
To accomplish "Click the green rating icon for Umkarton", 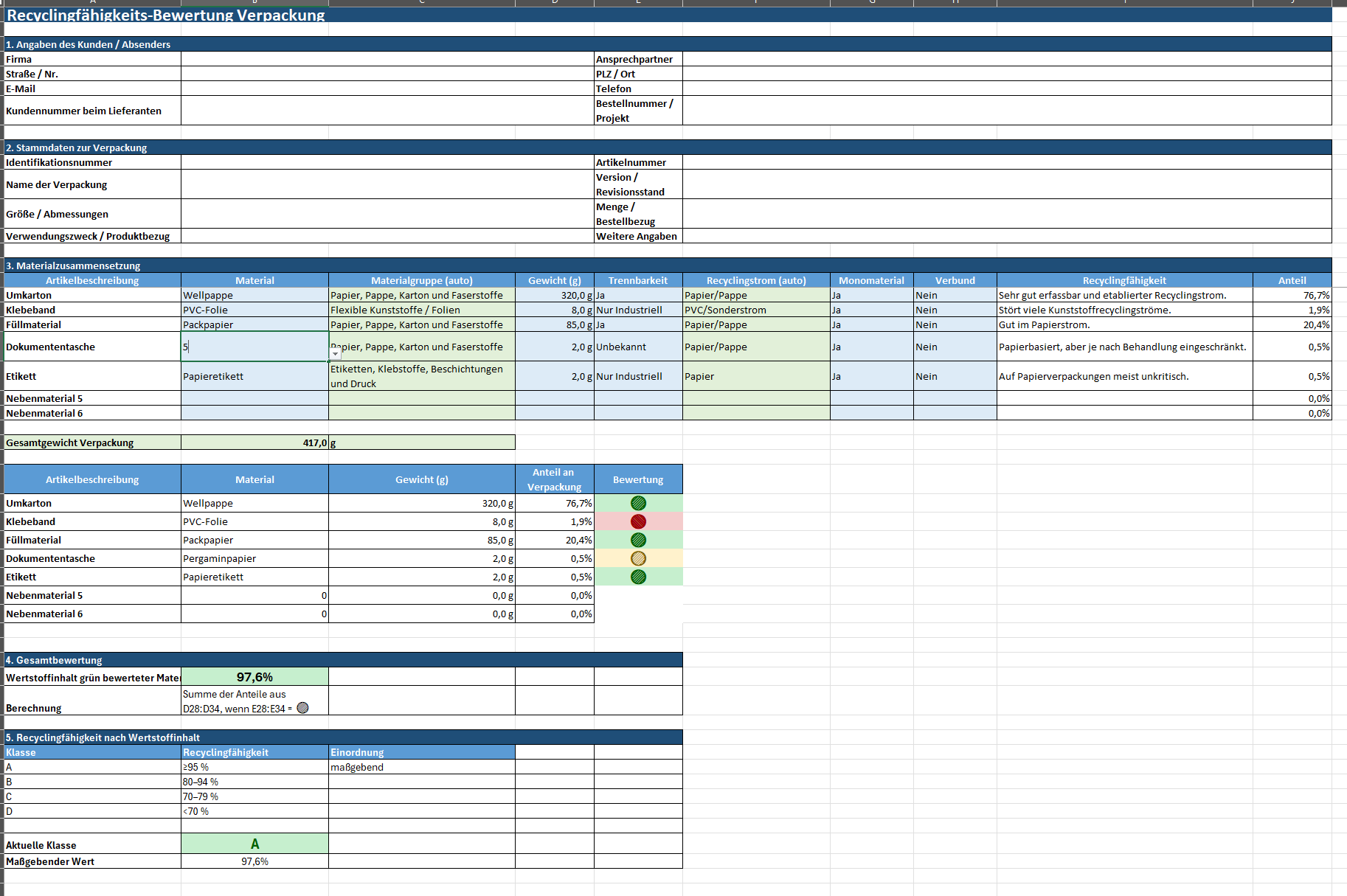I will (638, 503).
